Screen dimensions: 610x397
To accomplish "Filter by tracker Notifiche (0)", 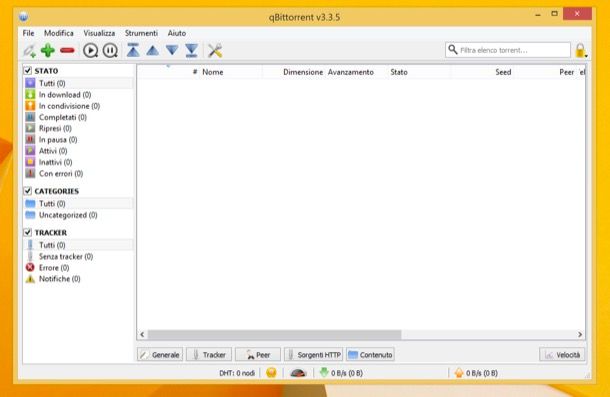I will 78,279.
